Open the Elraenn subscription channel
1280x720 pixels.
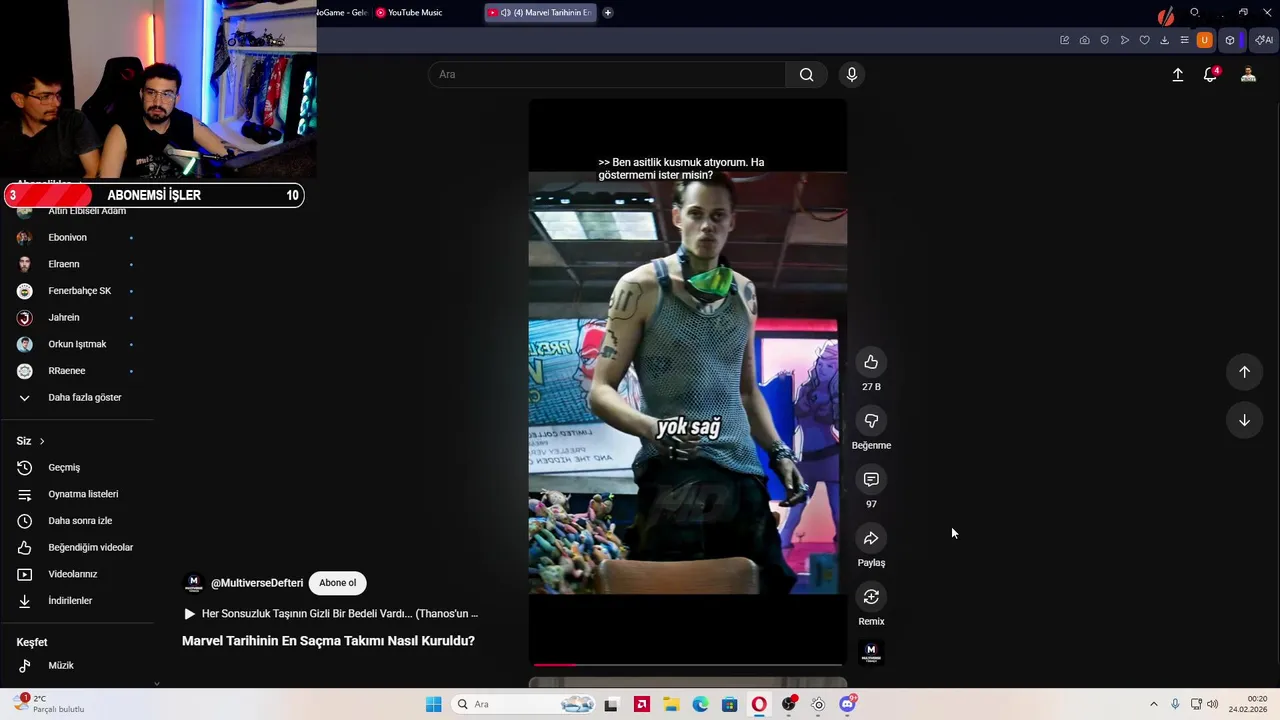coord(64,264)
